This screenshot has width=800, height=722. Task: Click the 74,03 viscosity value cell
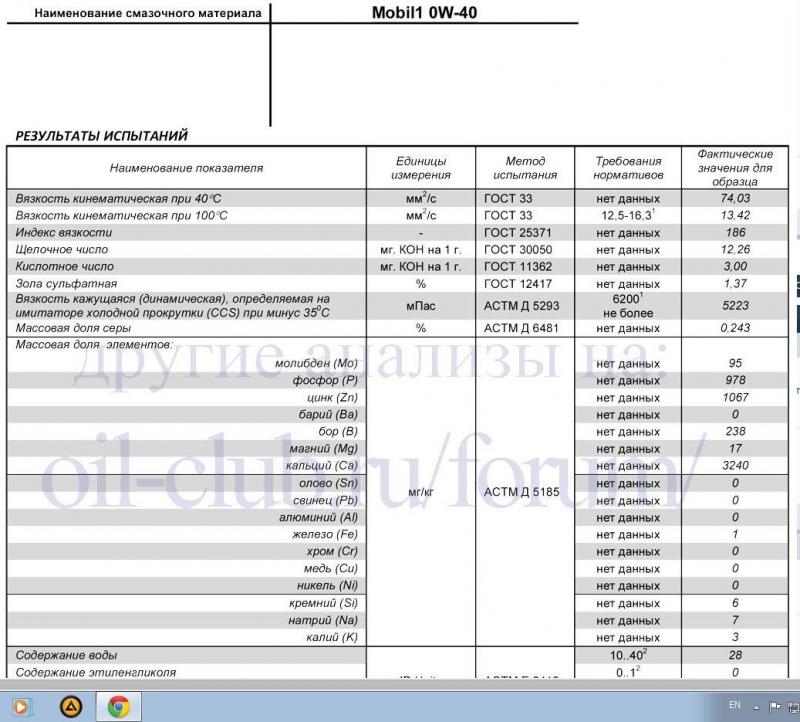tap(734, 198)
